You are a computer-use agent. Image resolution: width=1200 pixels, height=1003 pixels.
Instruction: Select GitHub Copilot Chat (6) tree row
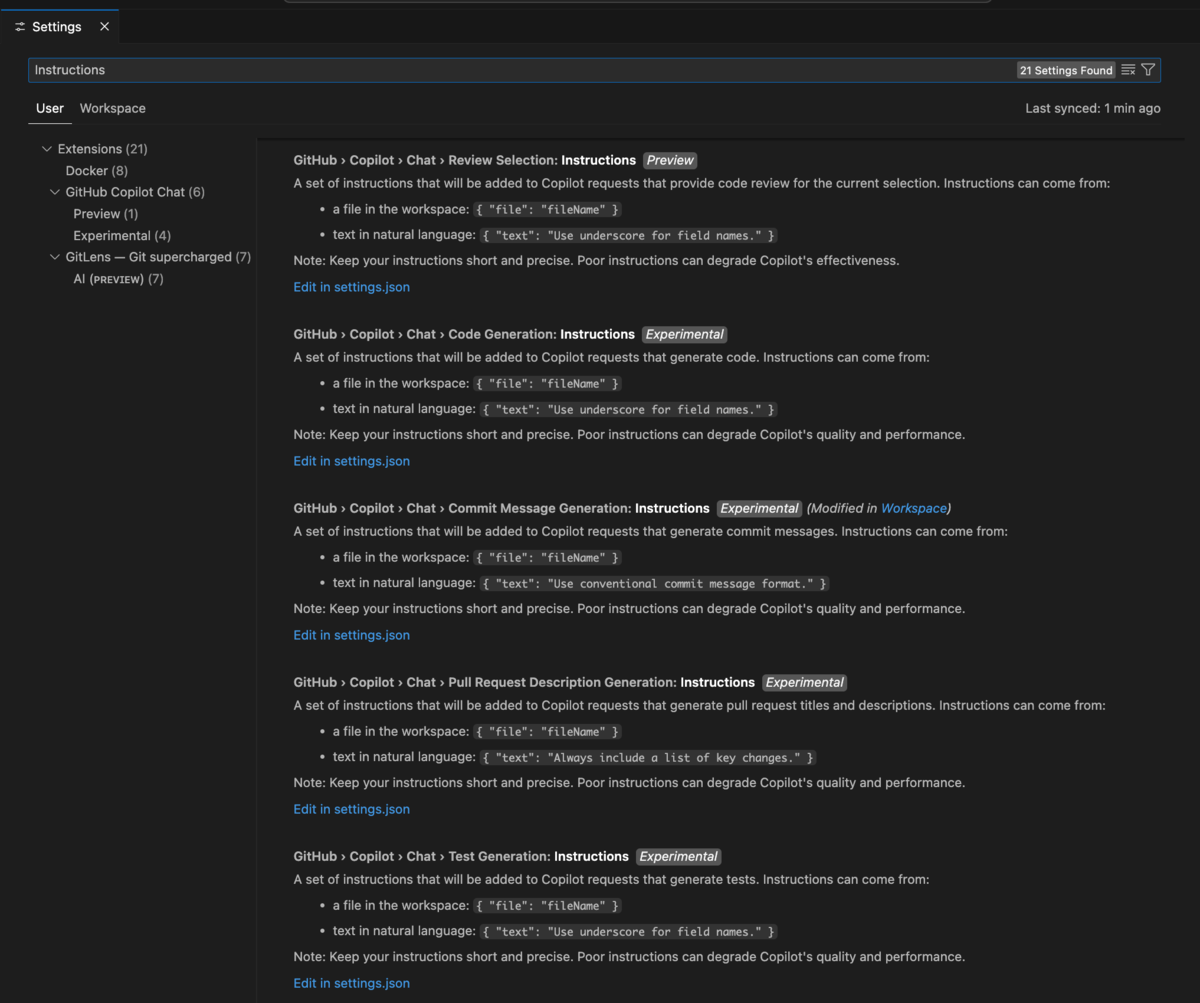tap(135, 192)
